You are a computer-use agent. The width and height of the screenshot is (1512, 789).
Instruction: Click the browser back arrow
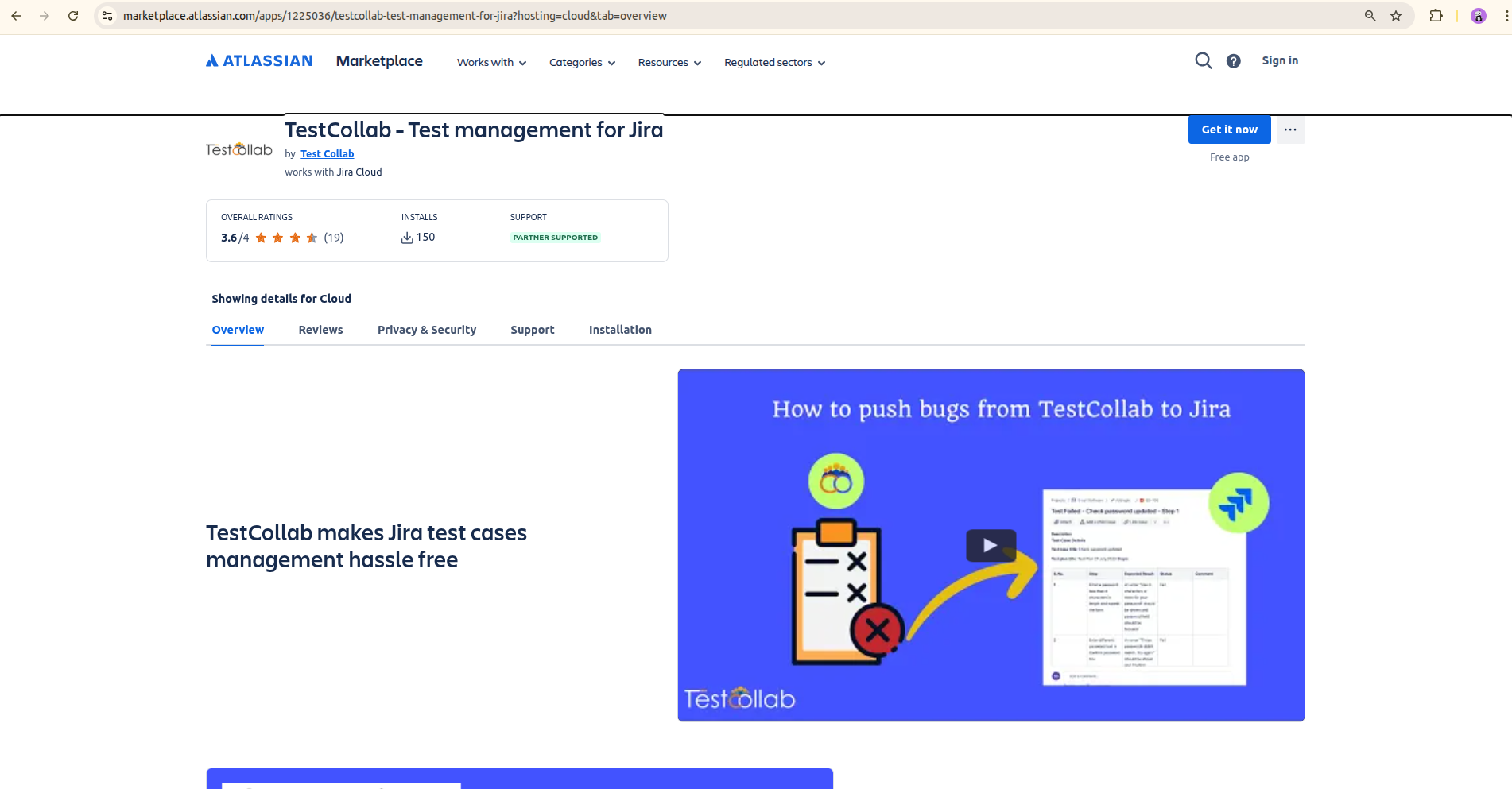(x=16, y=16)
